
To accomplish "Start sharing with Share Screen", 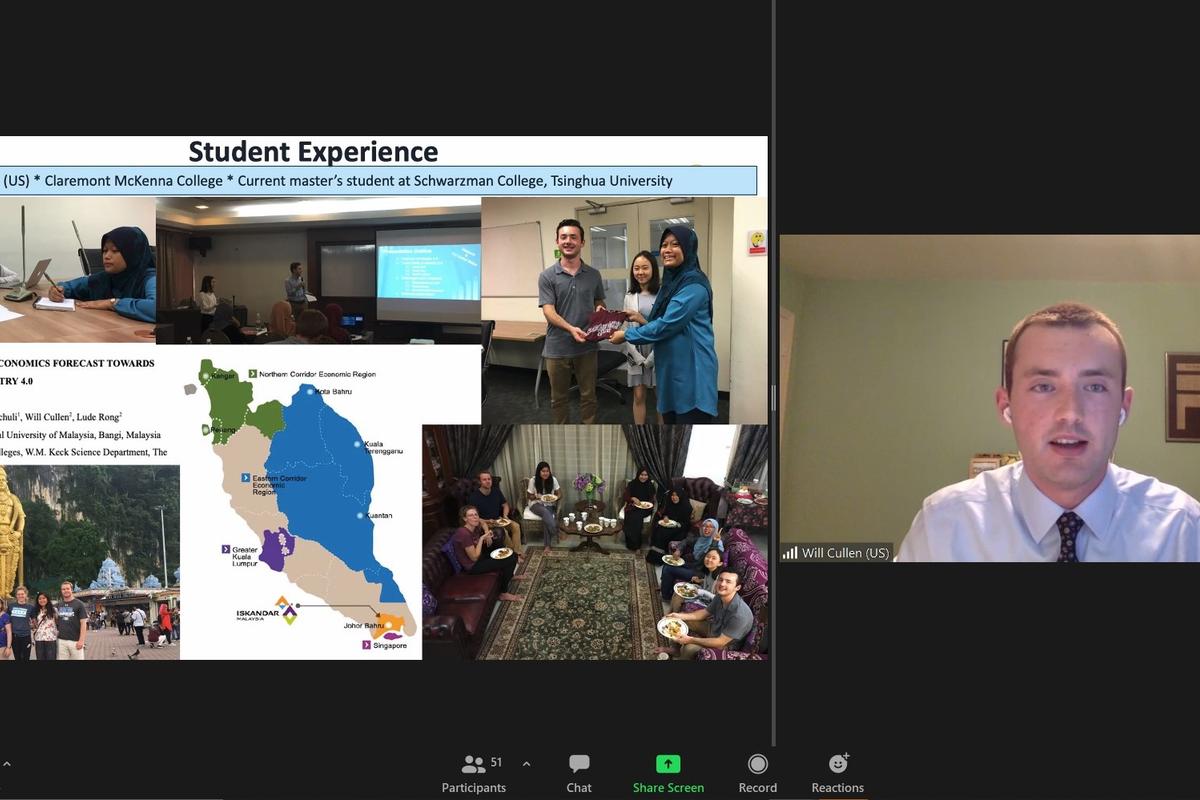I will [668, 774].
